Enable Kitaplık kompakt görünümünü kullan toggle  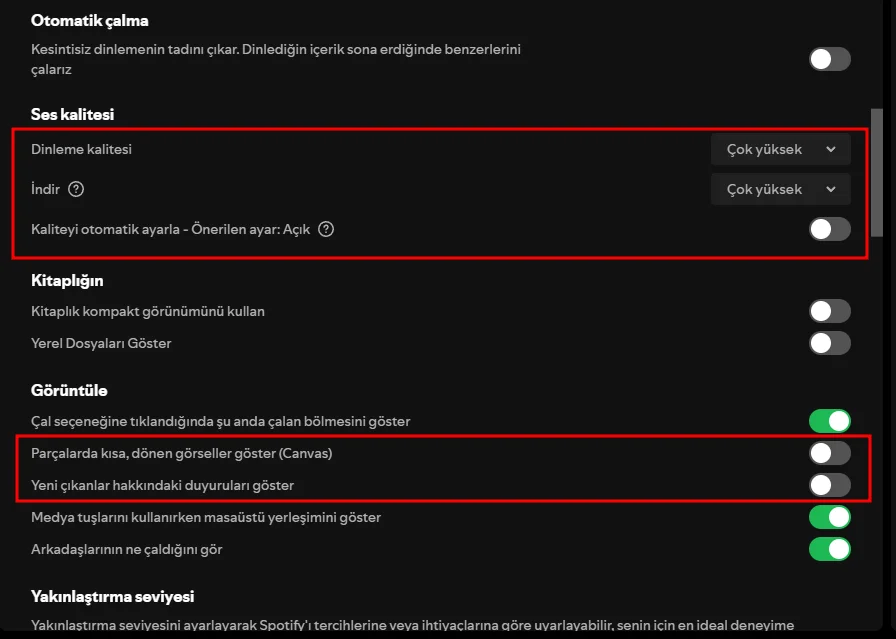click(829, 311)
